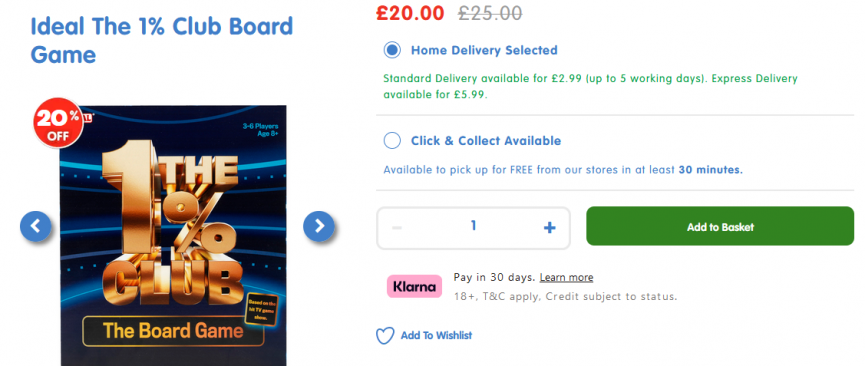Show the previous product image
The image size is (865, 366).
(x=36, y=226)
